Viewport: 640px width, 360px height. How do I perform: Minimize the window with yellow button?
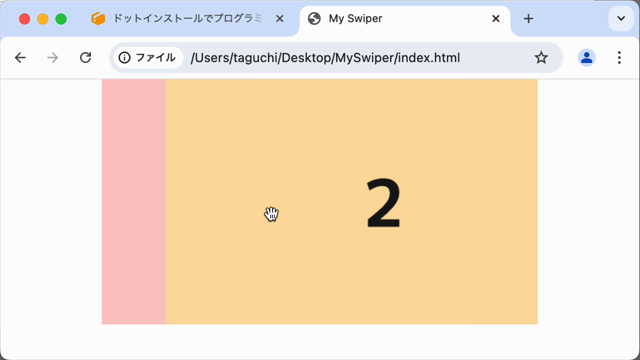(x=43, y=19)
